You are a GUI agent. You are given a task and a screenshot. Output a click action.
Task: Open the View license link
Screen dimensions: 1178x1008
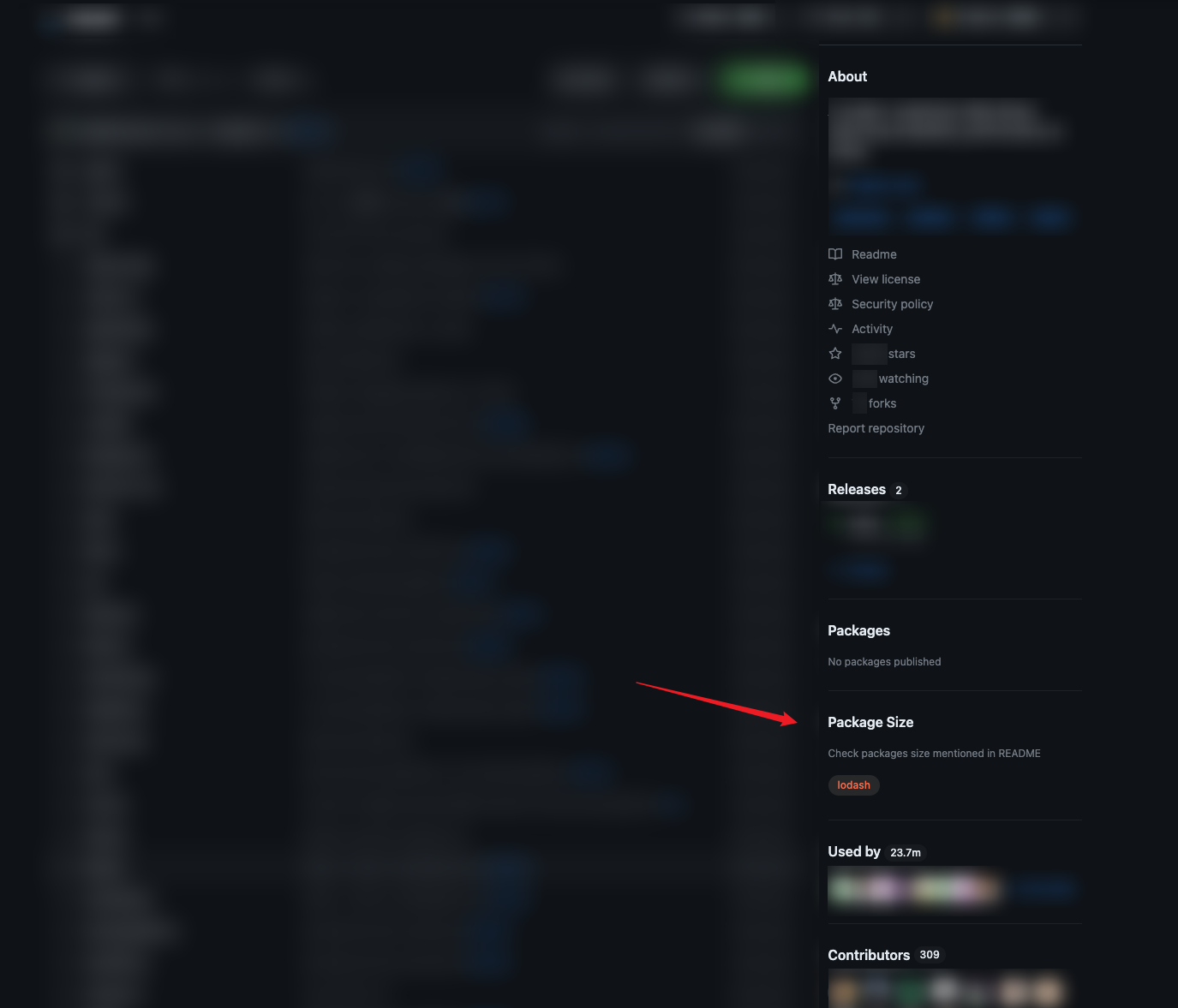click(886, 279)
